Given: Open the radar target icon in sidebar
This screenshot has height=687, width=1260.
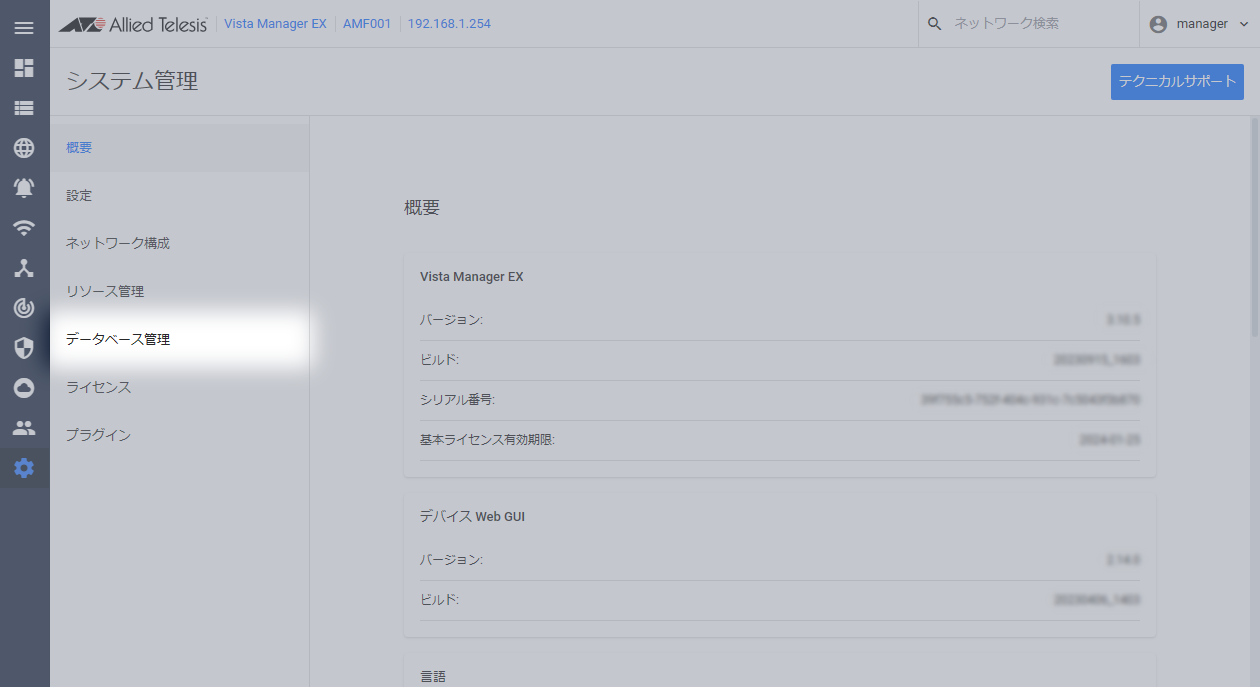Looking at the screenshot, I should pos(24,308).
